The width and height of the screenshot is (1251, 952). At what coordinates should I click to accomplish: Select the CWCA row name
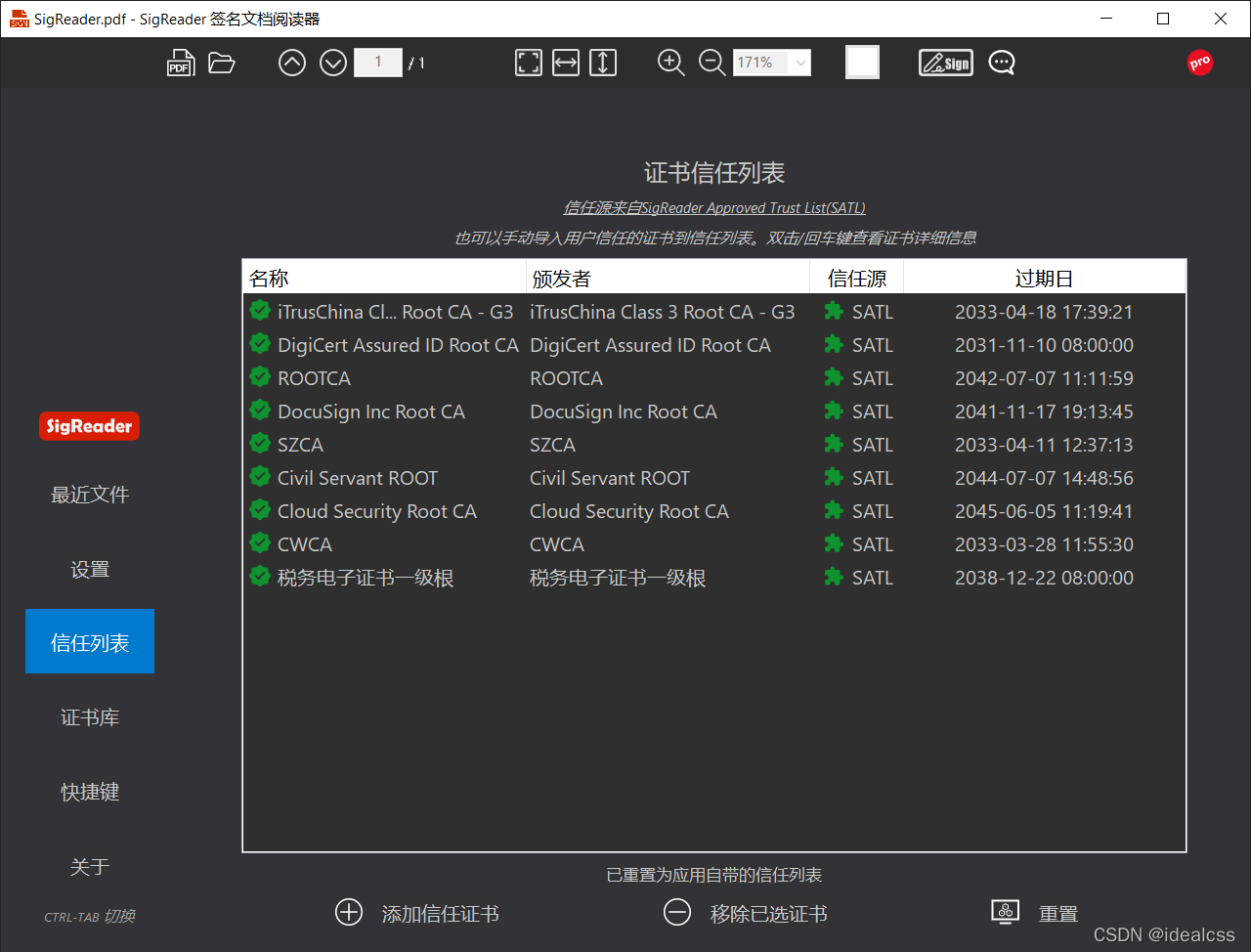point(305,544)
